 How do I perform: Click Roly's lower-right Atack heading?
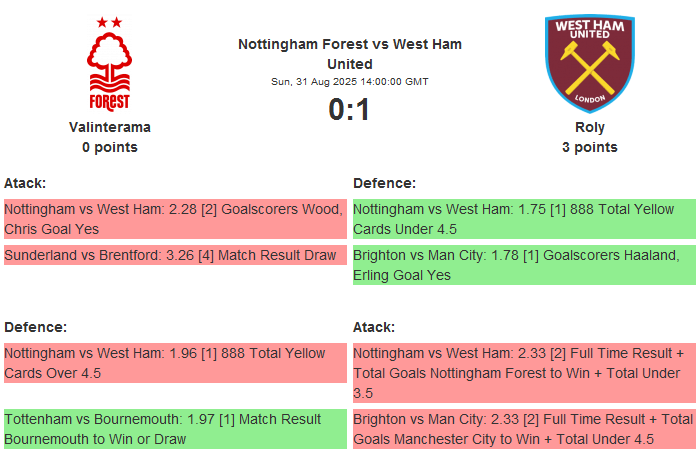(374, 327)
